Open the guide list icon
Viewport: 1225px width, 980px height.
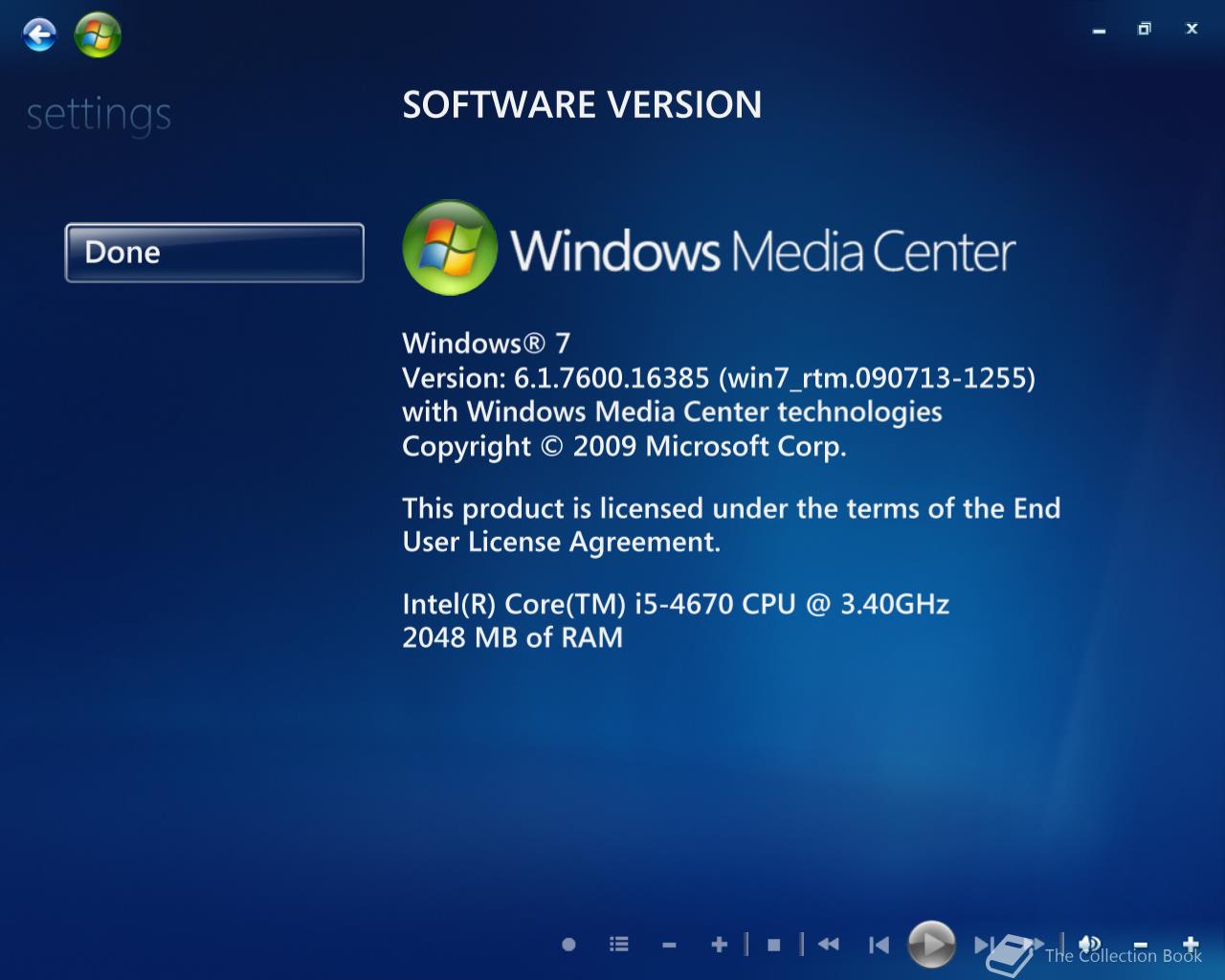point(619,945)
